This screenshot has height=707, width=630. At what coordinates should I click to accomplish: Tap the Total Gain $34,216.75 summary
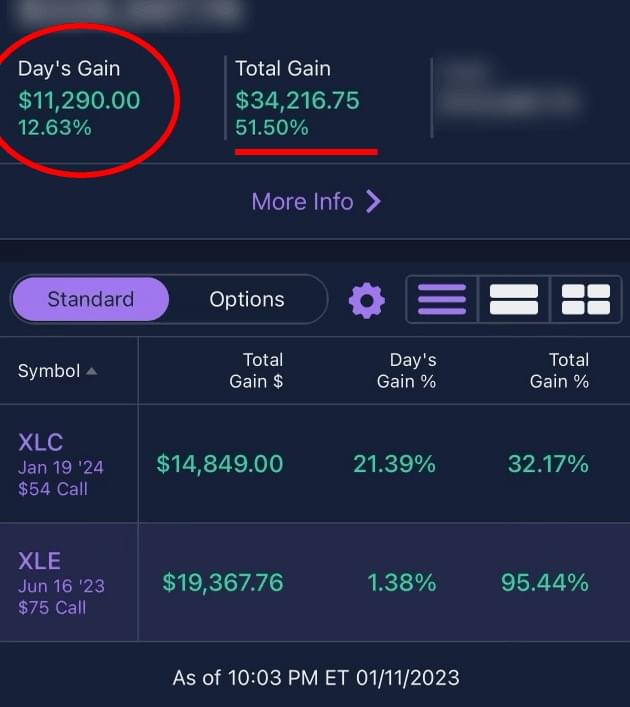[297, 100]
